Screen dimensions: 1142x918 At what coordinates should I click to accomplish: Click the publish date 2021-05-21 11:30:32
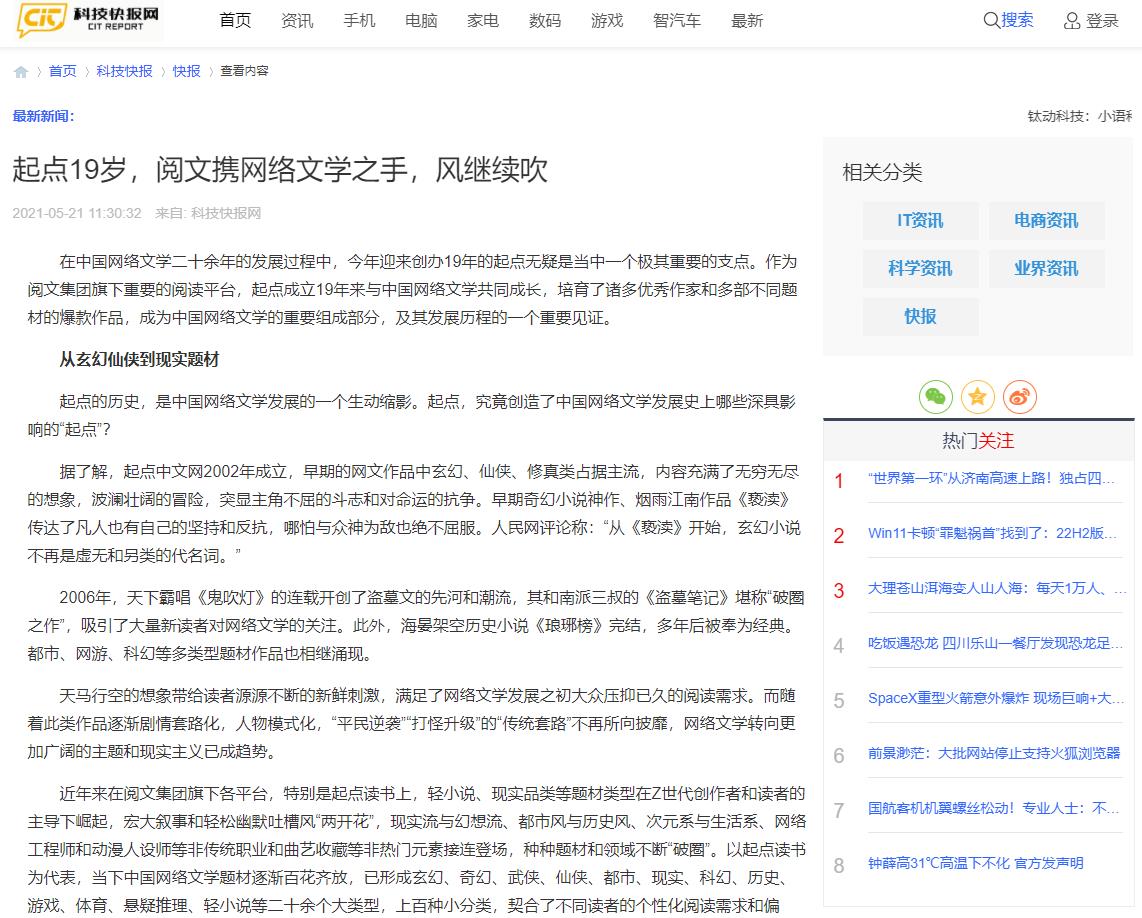(77, 213)
